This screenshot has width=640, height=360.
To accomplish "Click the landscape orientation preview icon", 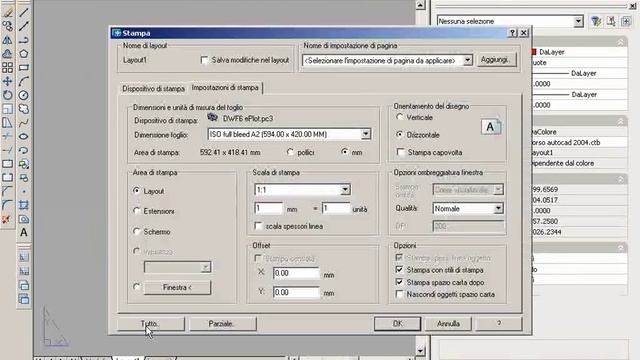I will tap(491, 127).
